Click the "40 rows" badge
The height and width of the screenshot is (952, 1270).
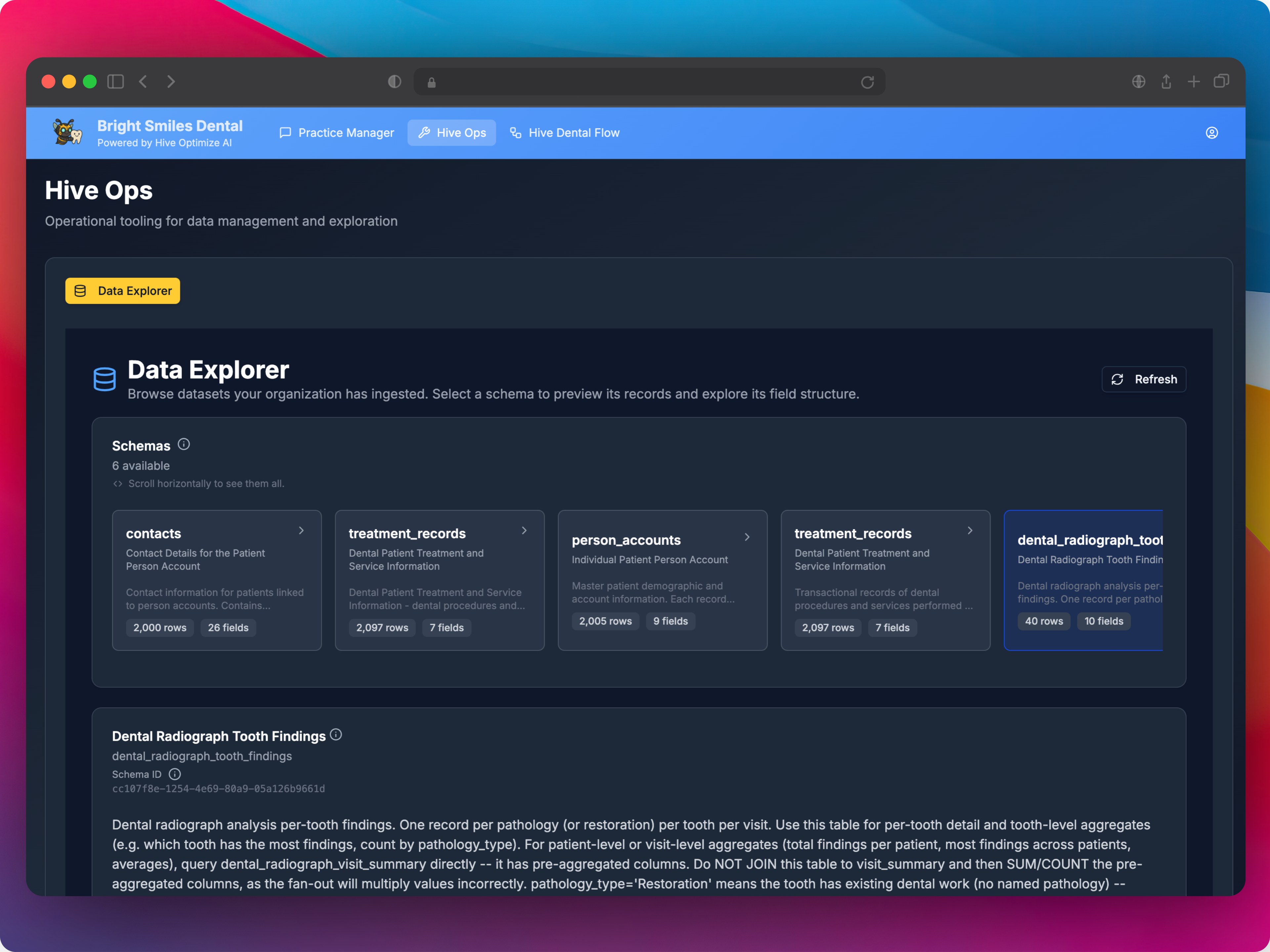1044,621
